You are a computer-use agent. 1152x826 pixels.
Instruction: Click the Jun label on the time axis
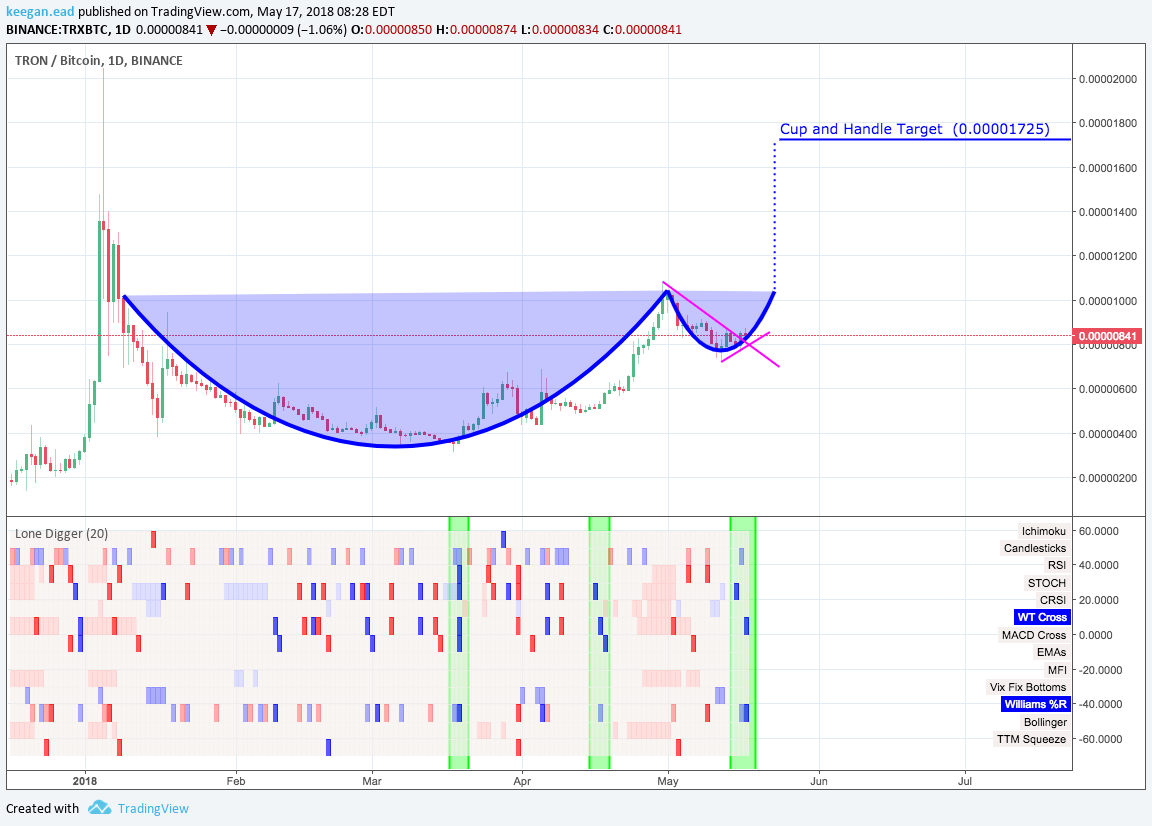(818, 781)
